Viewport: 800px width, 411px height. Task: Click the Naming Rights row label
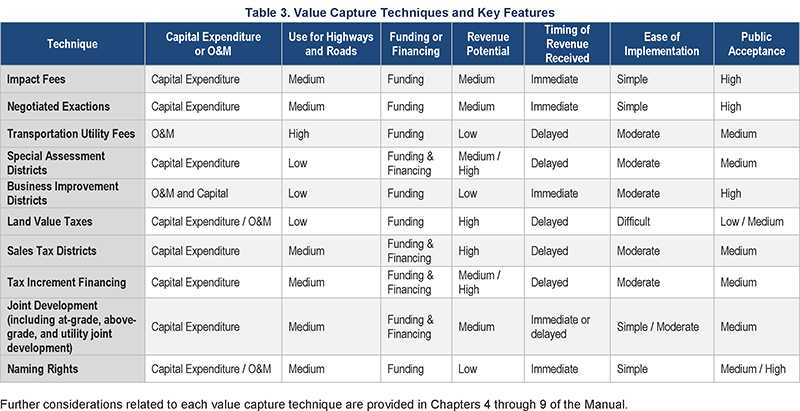72,369
